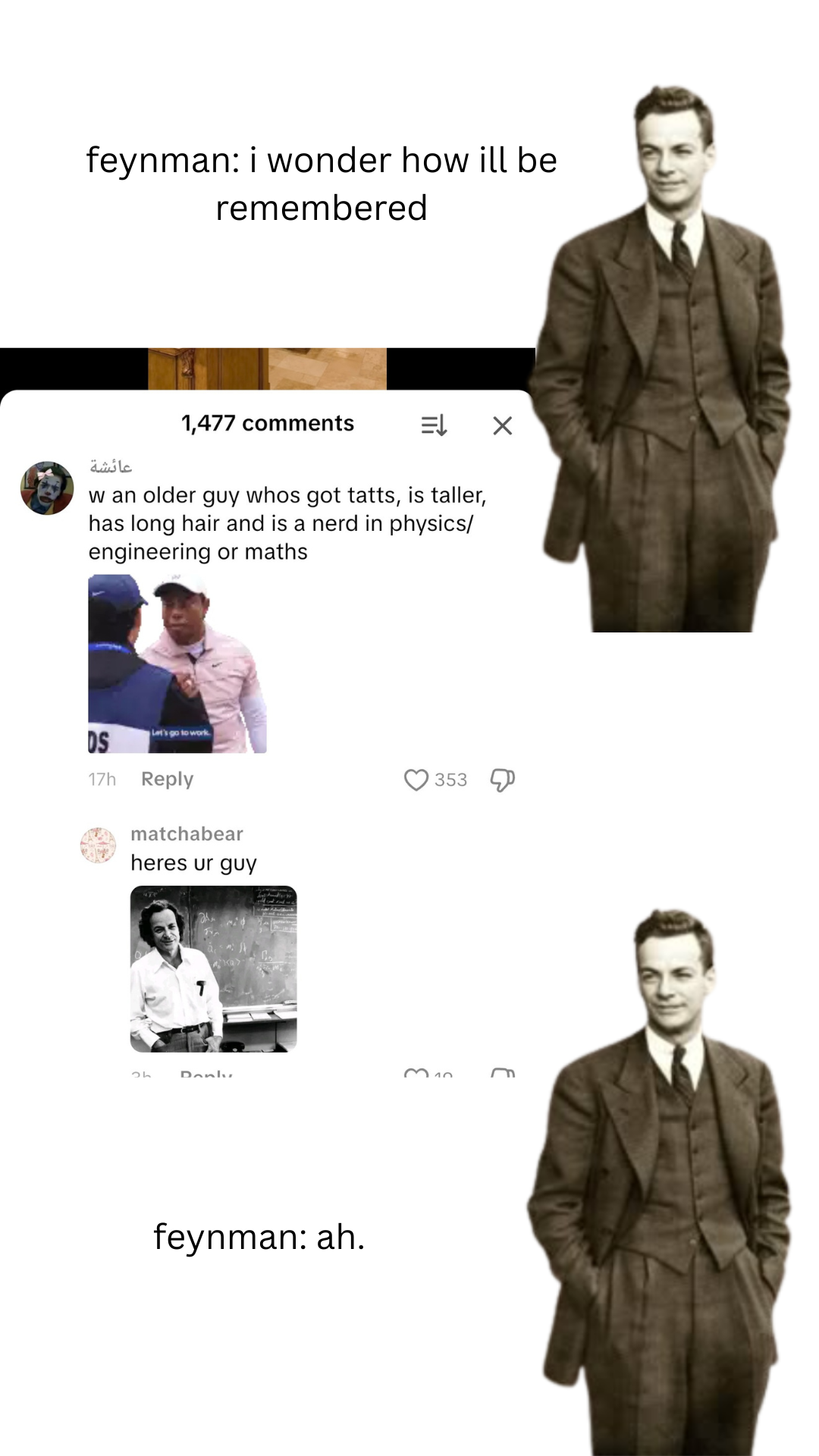Close the comments panel with X
This screenshot has height=1456, width=819.
pyautogui.click(x=502, y=425)
